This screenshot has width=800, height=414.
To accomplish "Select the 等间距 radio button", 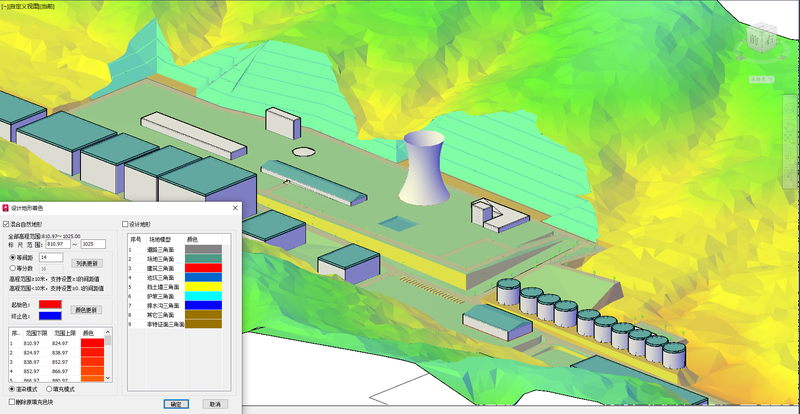I will point(12,257).
